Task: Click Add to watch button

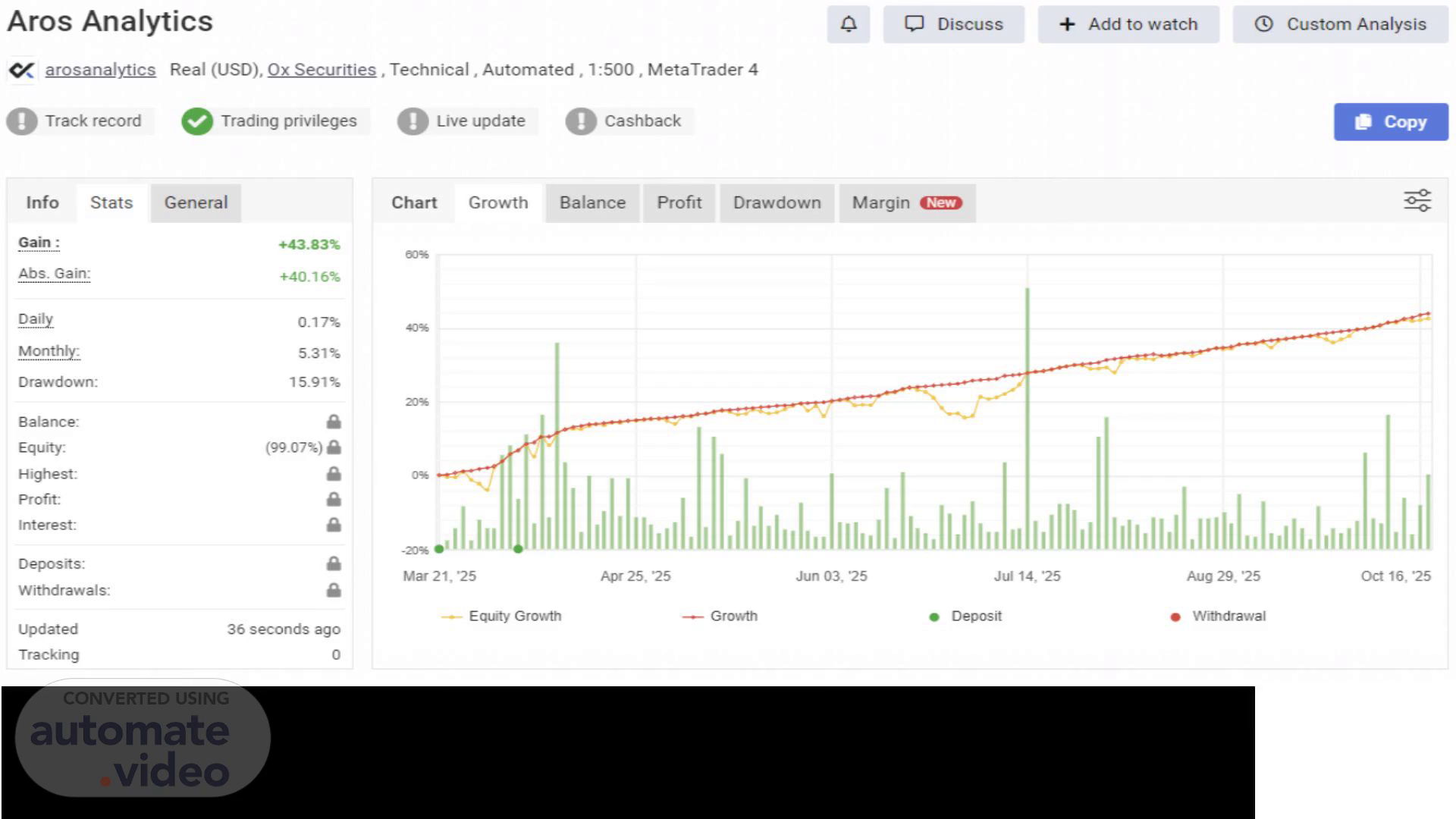Action: coord(1128,24)
